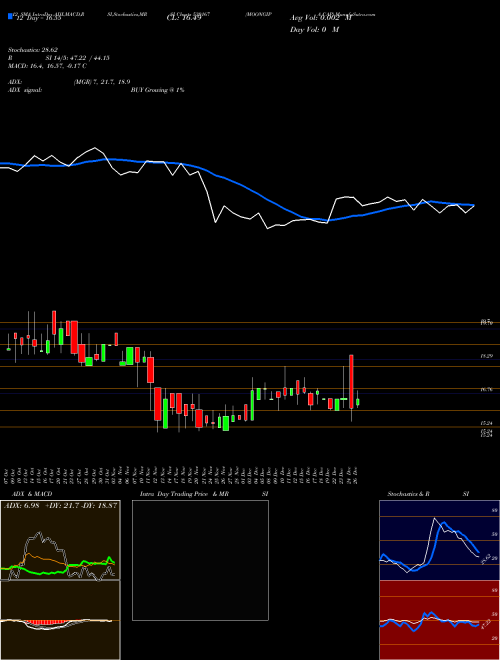The width and height of the screenshot is (500, 660).
Task: Click the blue-background Stochastics chart
Action: (439, 540)
